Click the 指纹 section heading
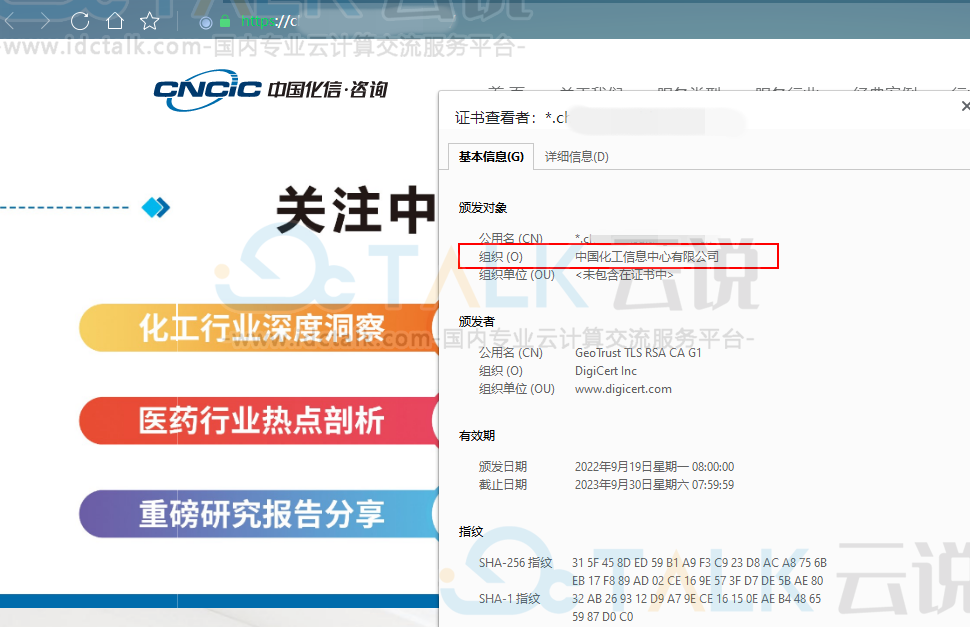The height and width of the screenshot is (627, 970). pos(471,532)
